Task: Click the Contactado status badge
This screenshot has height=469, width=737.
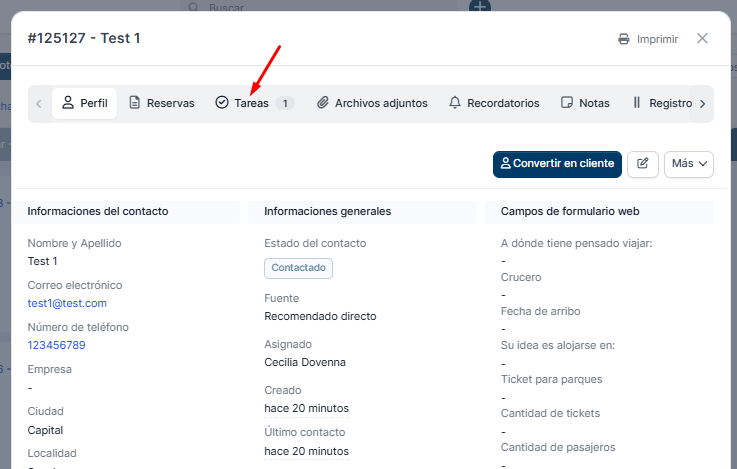Action: pos(298,268)
